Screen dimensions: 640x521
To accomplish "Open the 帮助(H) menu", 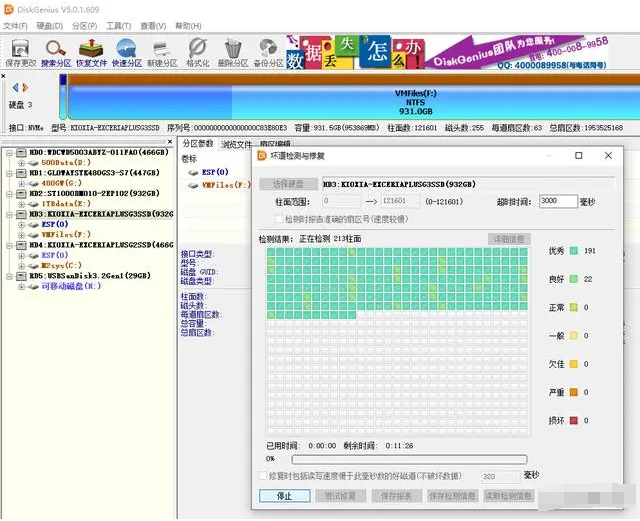I will tap(188, 26).
